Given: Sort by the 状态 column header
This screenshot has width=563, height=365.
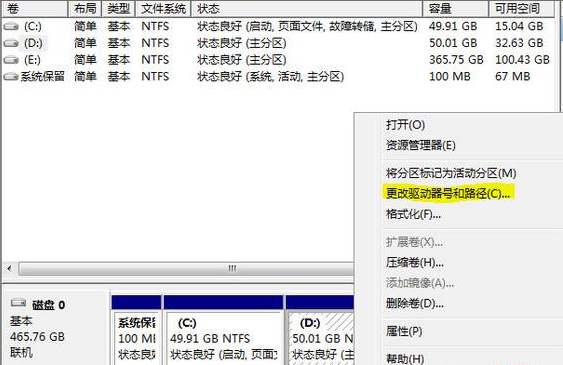Looking at the screenshot, I should coord(307,9).
